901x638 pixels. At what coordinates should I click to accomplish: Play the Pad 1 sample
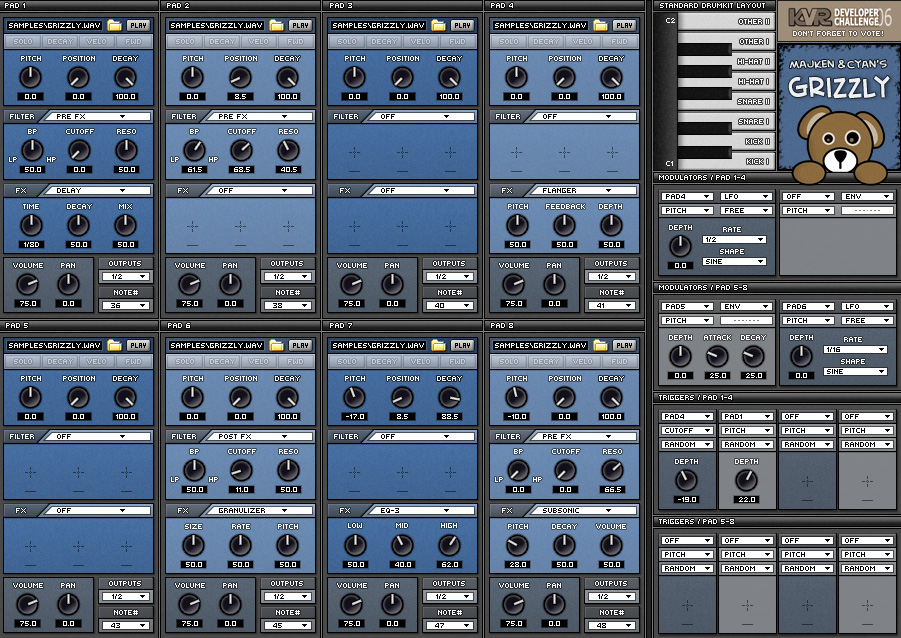pos(138,25)
